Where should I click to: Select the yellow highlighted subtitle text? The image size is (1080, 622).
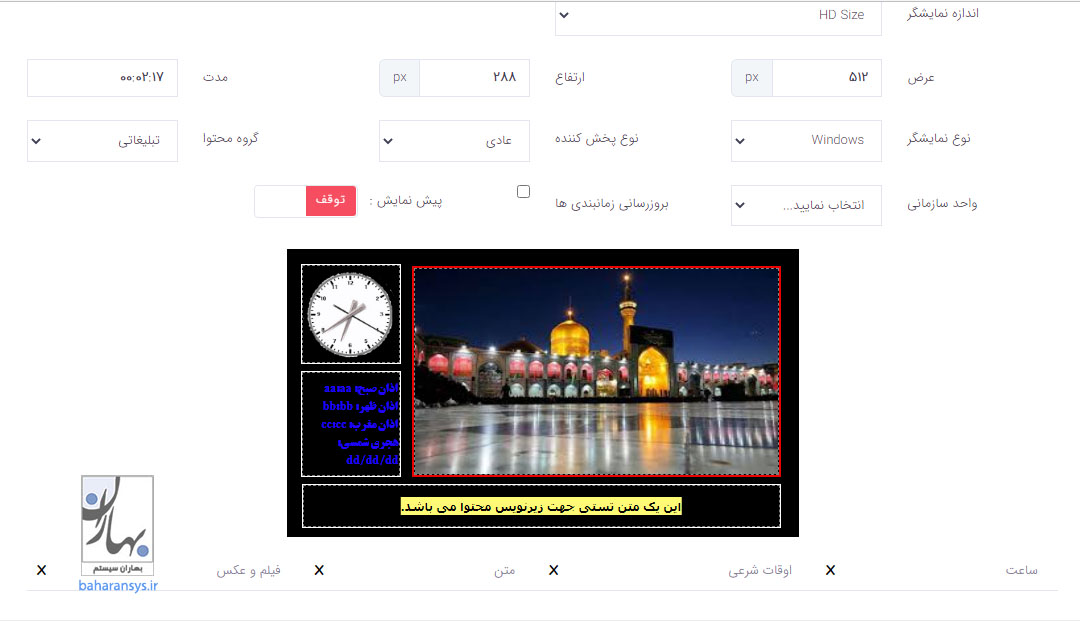coord(541,507)
